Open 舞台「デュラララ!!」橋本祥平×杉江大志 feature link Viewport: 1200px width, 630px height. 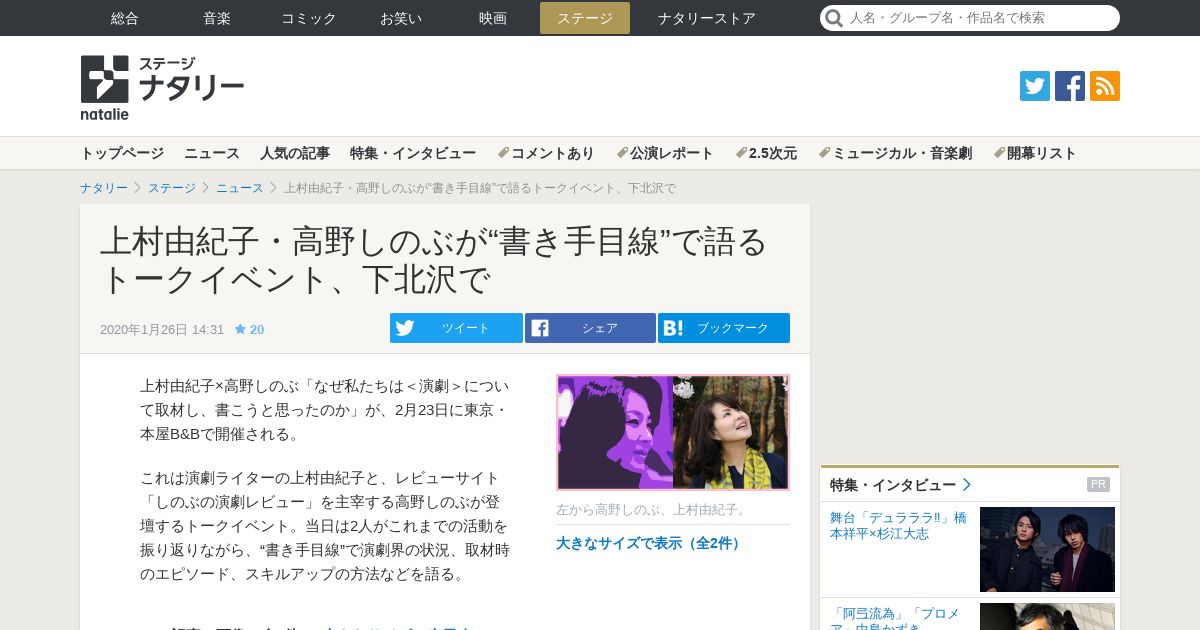tap(898, 526)
